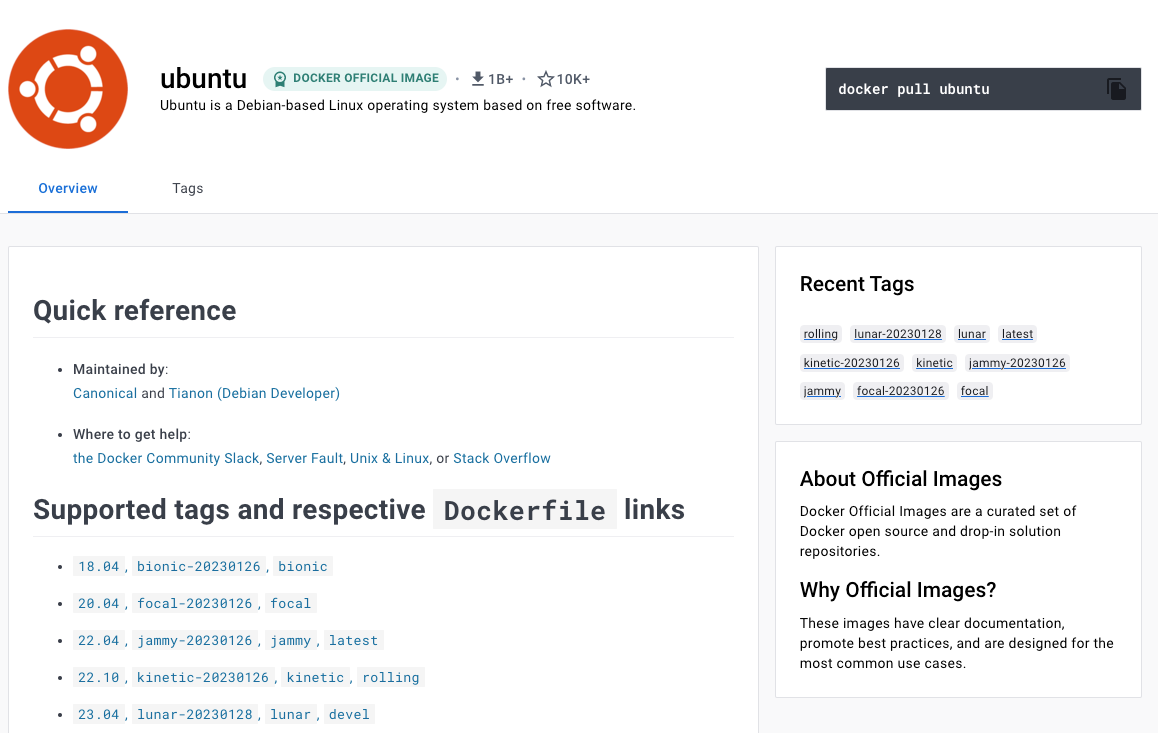Click the docker pull ubuntu command box
Viewport: 1158px width, 733px height.
tap(983, 89)
